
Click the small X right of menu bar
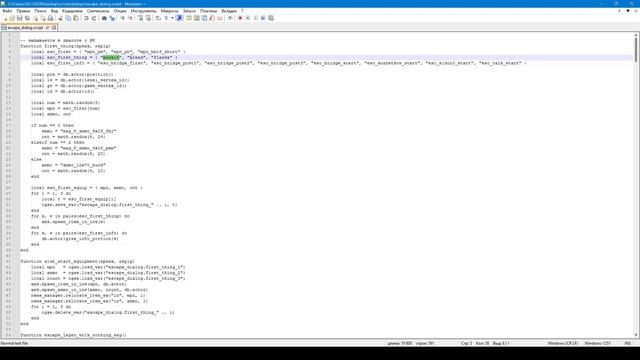636,11
